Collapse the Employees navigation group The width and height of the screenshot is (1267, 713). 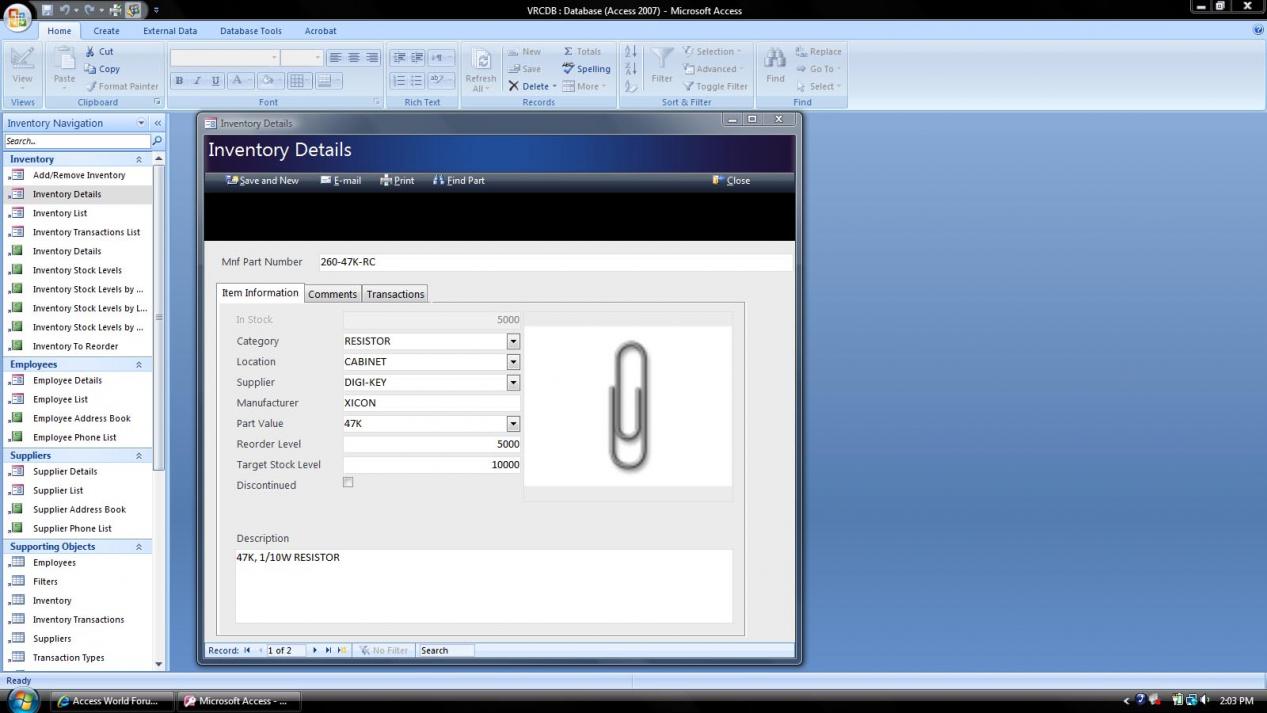point(139,365)
